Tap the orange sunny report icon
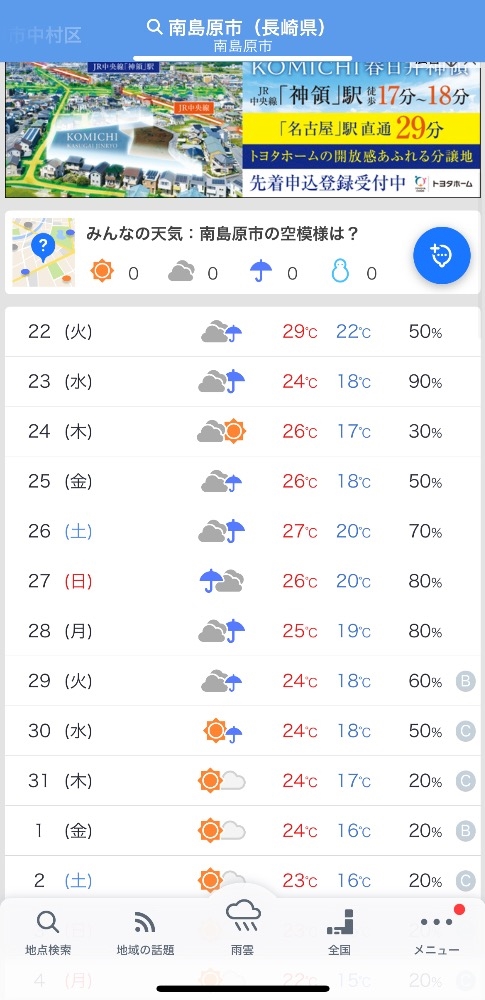Viewport: 485px width, 1000px height. 102,272
